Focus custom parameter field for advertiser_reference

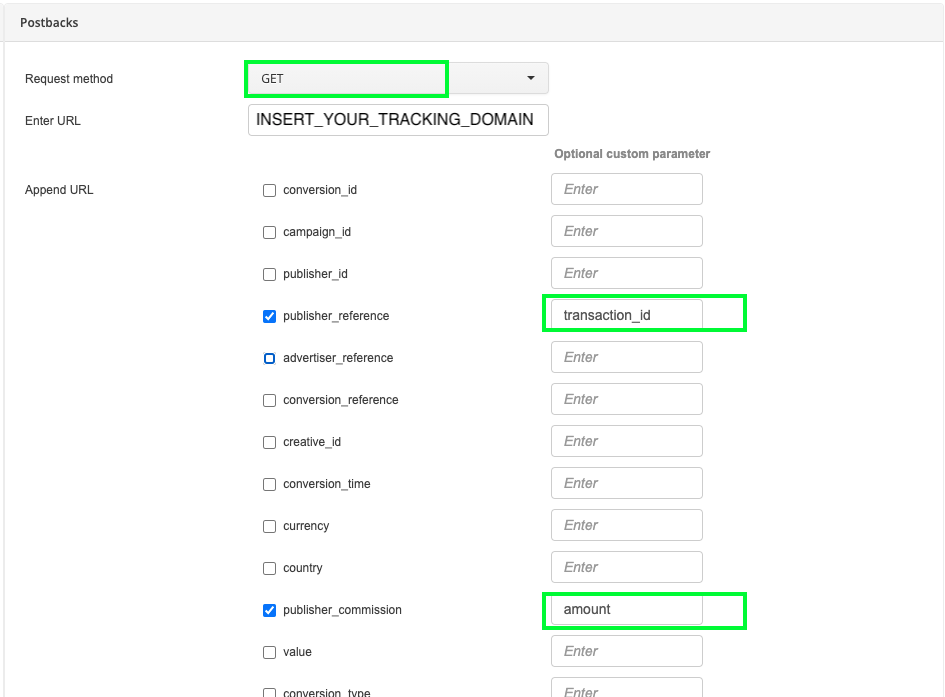point(627,357)
